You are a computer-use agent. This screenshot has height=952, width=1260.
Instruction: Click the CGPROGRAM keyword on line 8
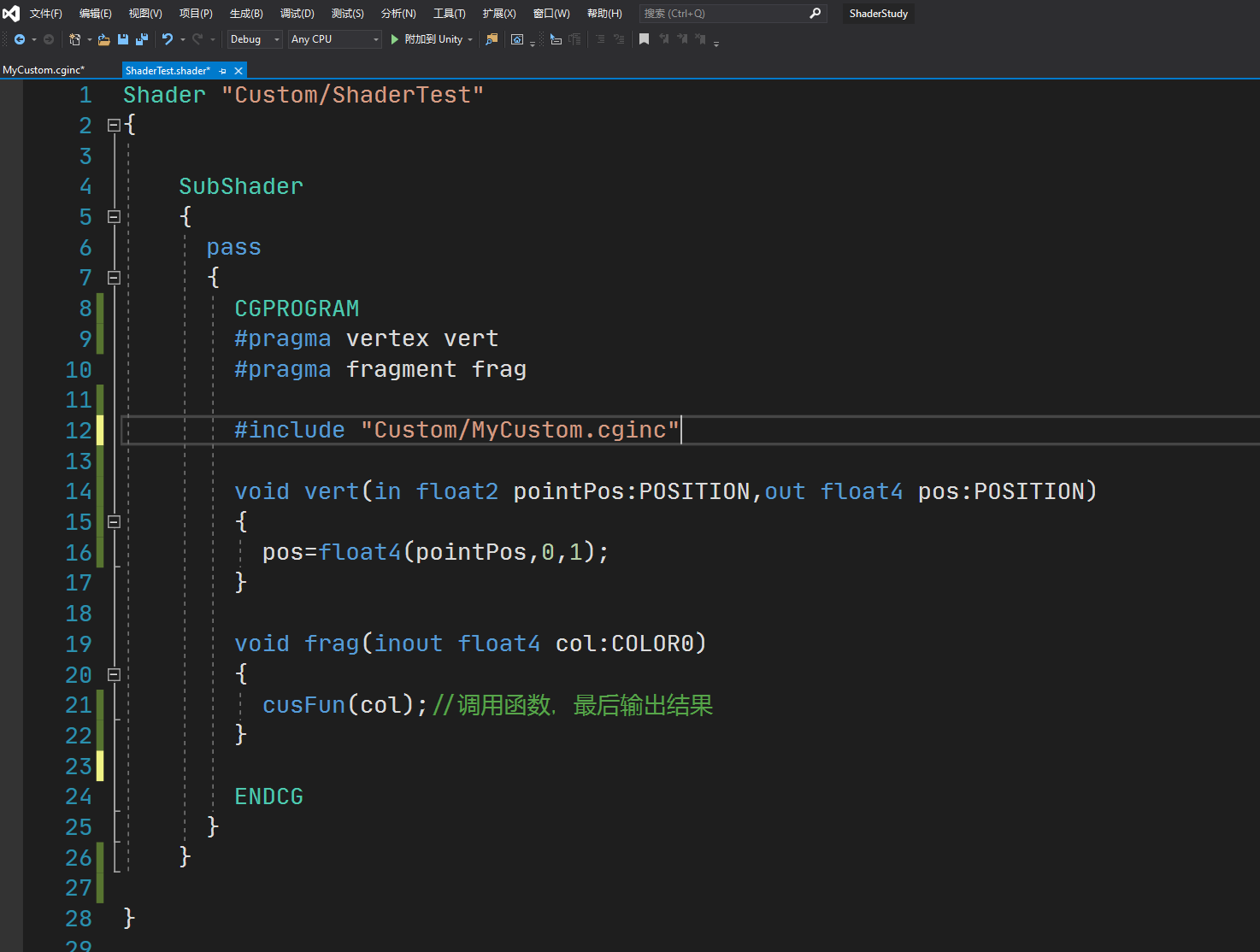[x=297, y=309]
